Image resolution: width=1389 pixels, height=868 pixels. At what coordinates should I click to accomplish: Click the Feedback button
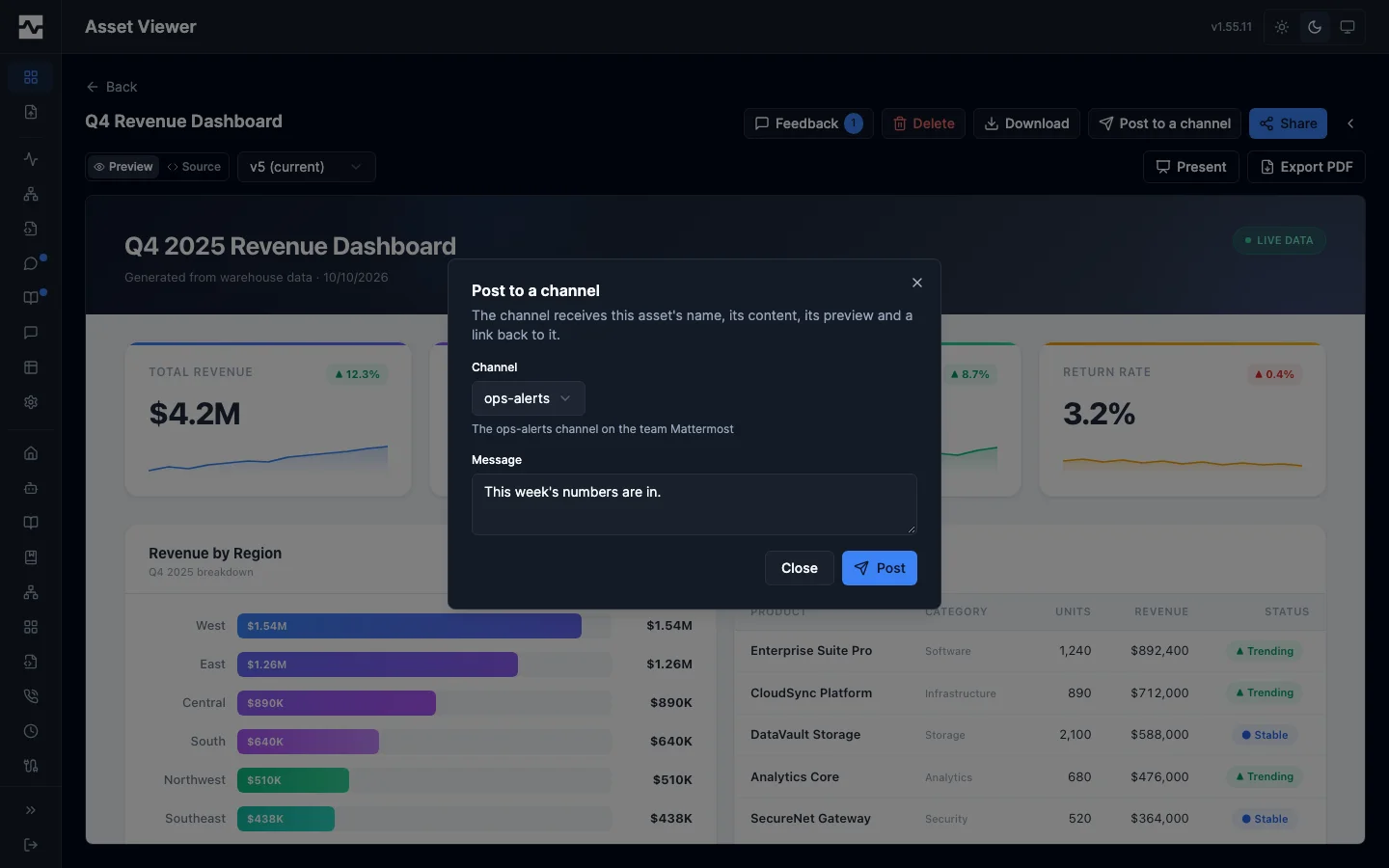point(808,123)
